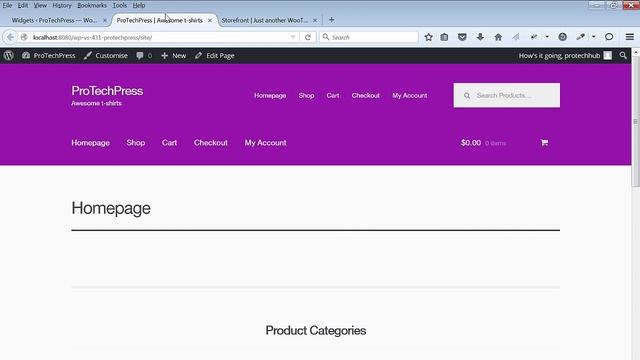Open the Edit menu
640x360 pixels.
coord(23,5)
